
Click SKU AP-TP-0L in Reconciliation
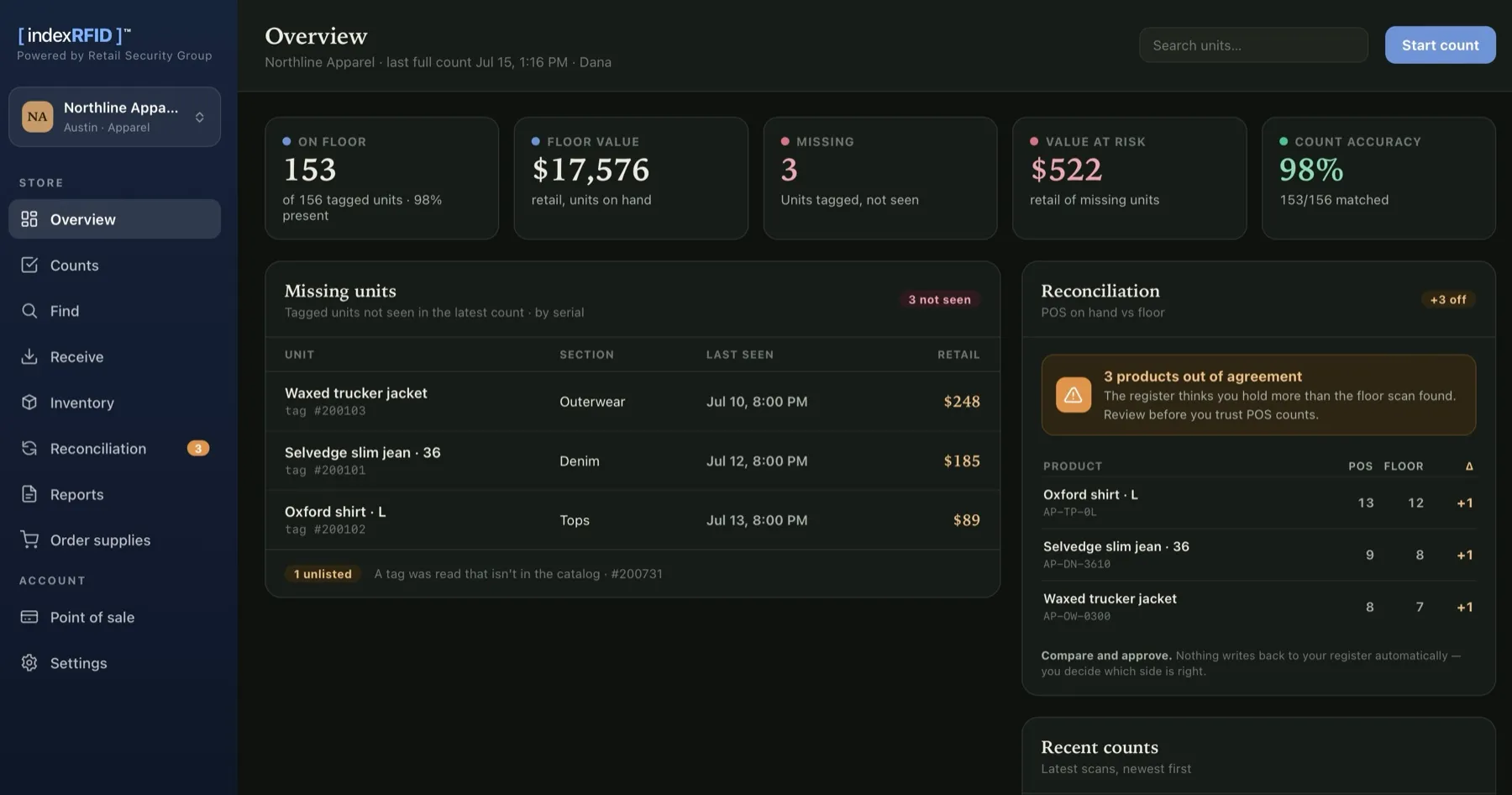tap(1069, 512)
